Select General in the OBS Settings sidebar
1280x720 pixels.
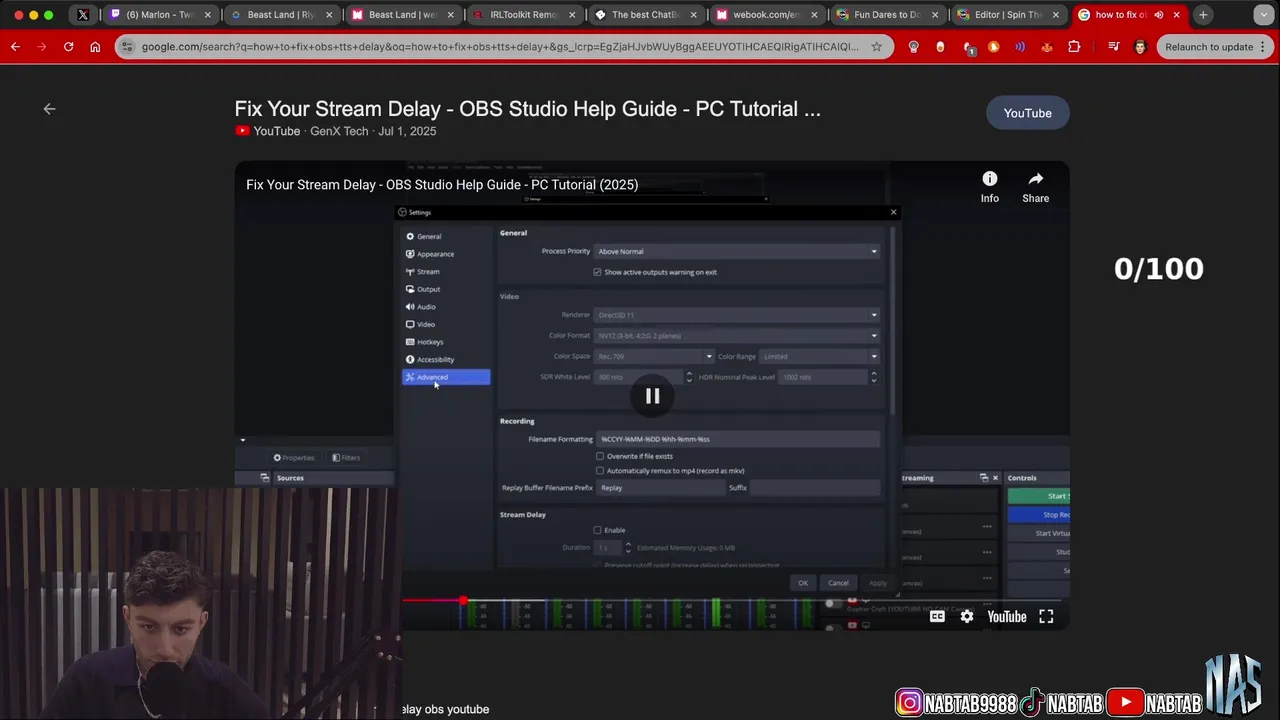[x=445, y=237]
